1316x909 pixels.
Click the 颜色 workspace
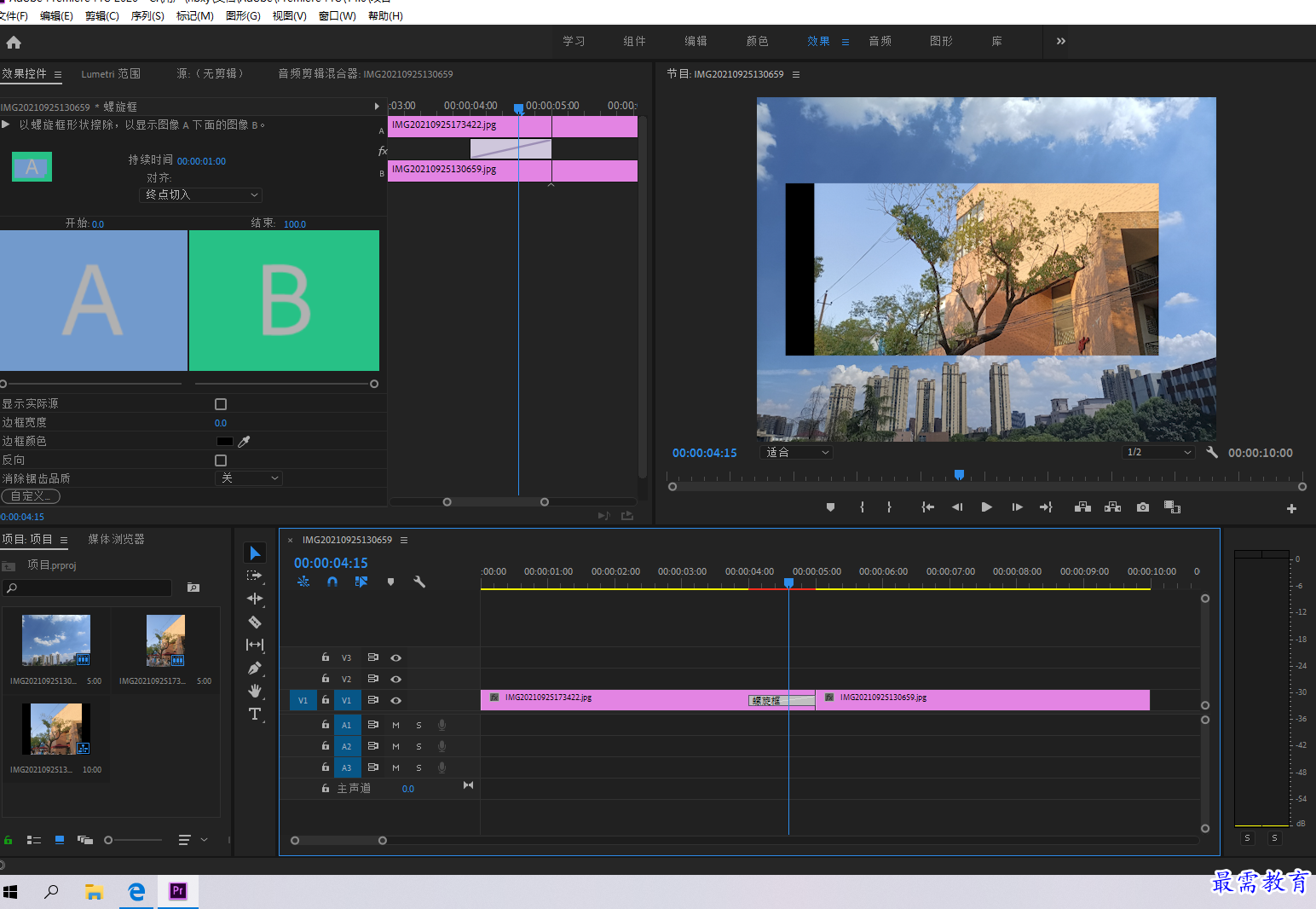coord(757,41)
